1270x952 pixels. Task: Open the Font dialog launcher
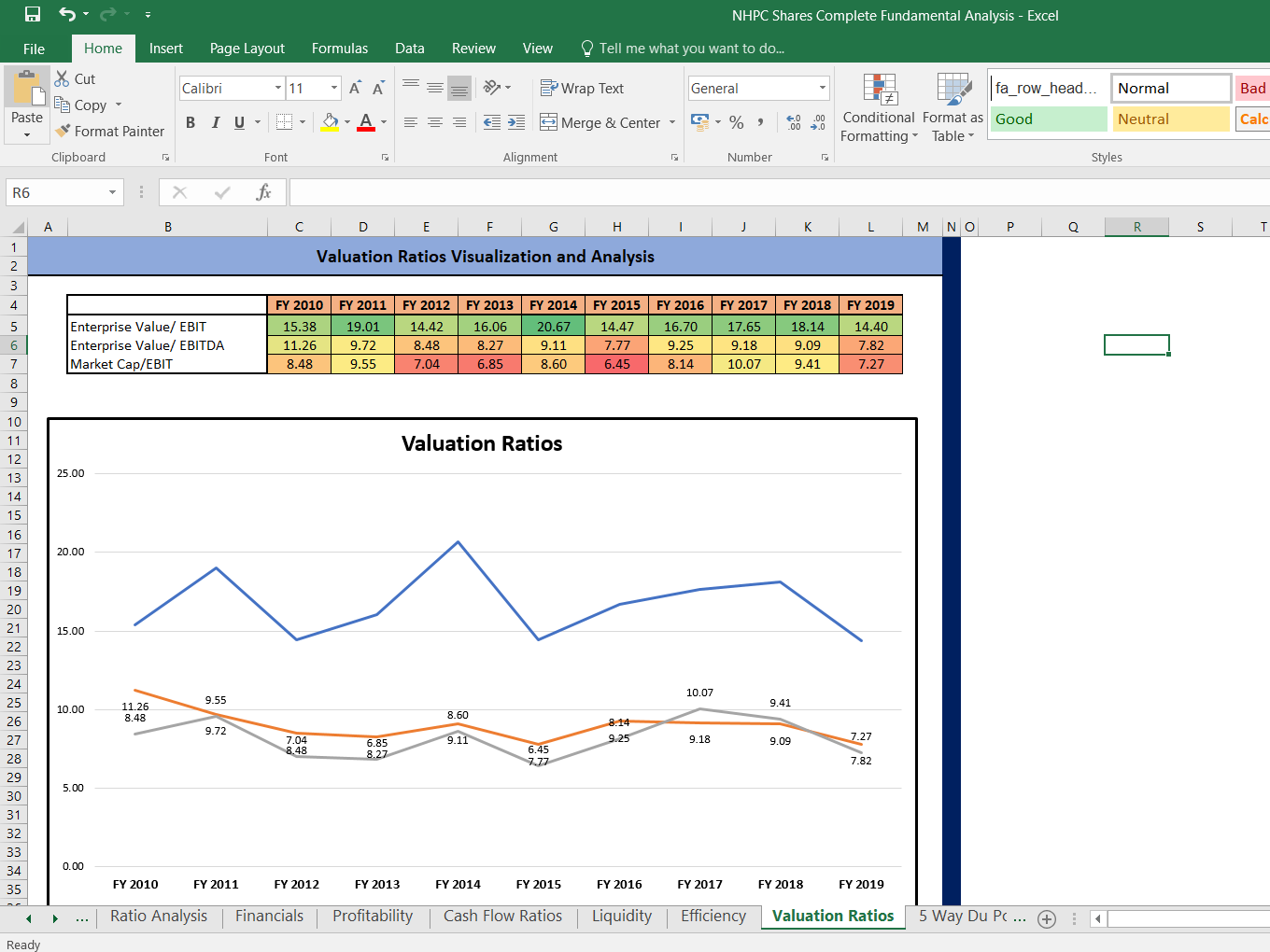coord(385,158)
